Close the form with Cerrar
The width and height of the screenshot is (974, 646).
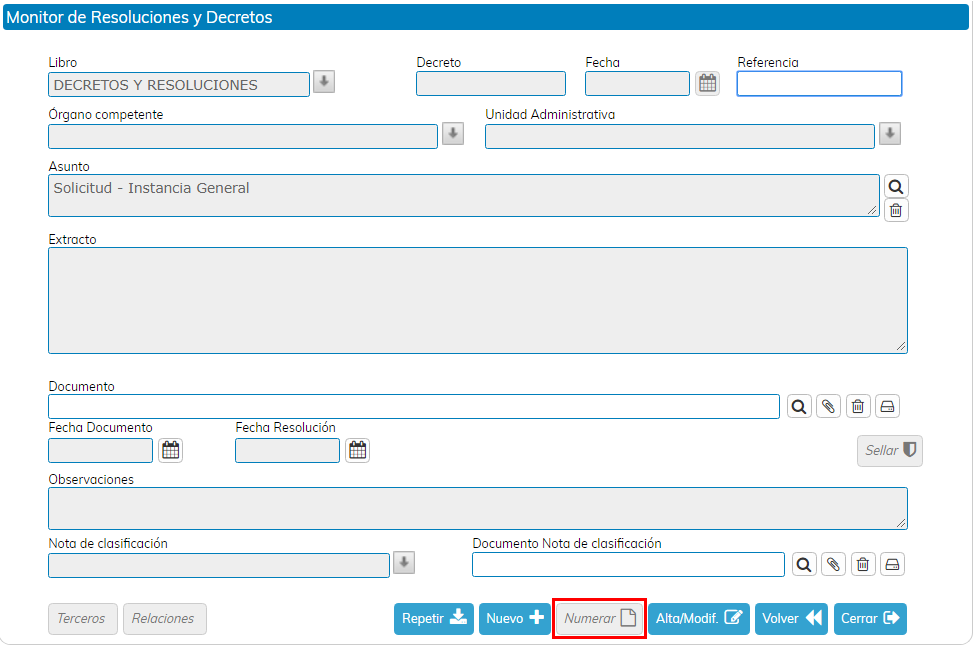coord(870,619)
